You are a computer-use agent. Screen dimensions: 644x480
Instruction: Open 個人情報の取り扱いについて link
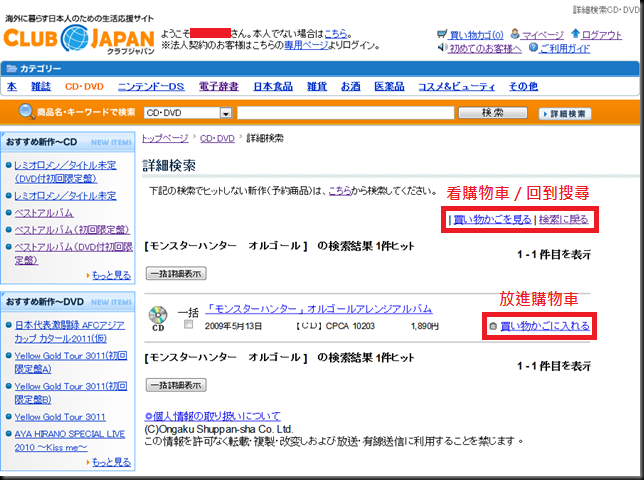pyautogui.click(x=212, y=416)
